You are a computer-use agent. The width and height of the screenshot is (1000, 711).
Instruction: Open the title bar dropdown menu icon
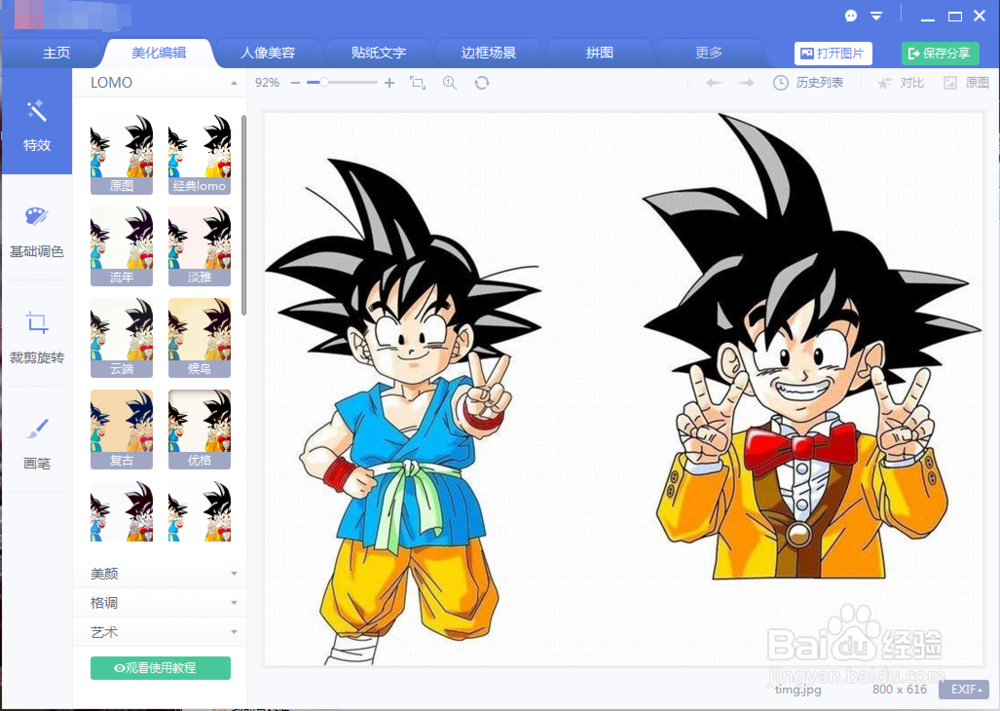[876, 16]
